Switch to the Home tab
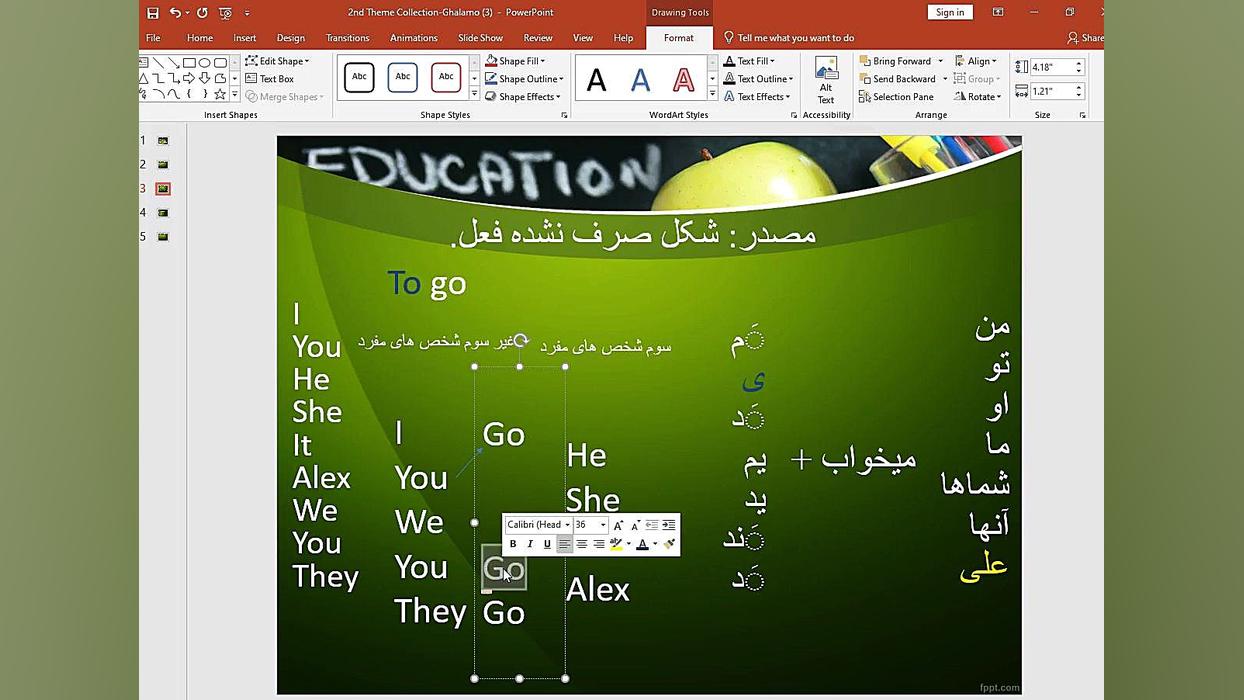 [200, 38]
